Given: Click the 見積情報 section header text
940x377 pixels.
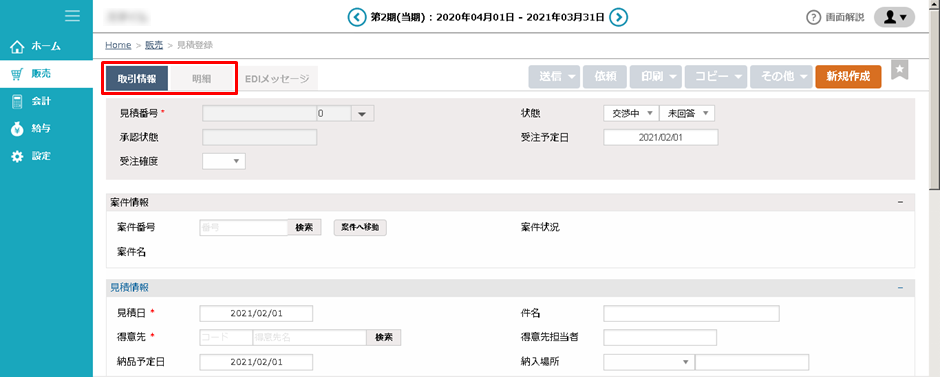Looking at the screenshot, I should tap(130, 288).
